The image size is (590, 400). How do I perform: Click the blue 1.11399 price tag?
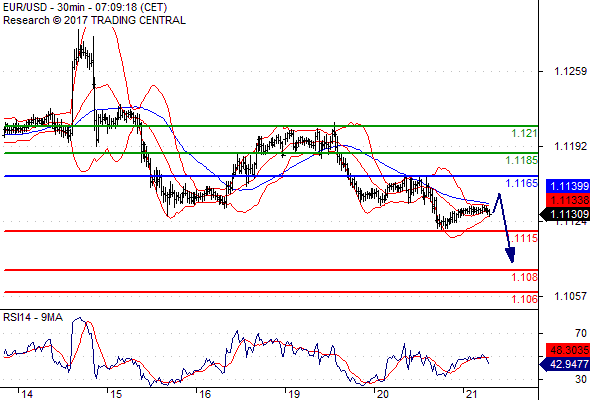(x=568, y=186)
